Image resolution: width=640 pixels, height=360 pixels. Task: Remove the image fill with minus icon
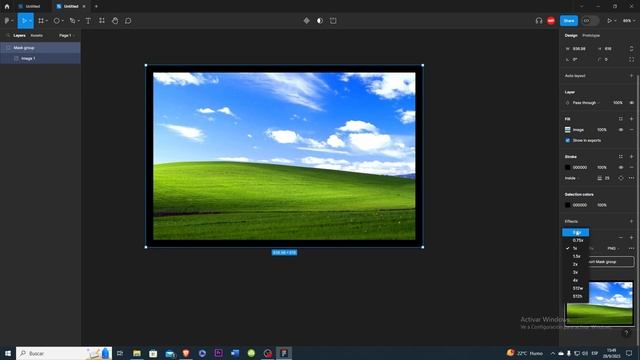pos(631,130)
